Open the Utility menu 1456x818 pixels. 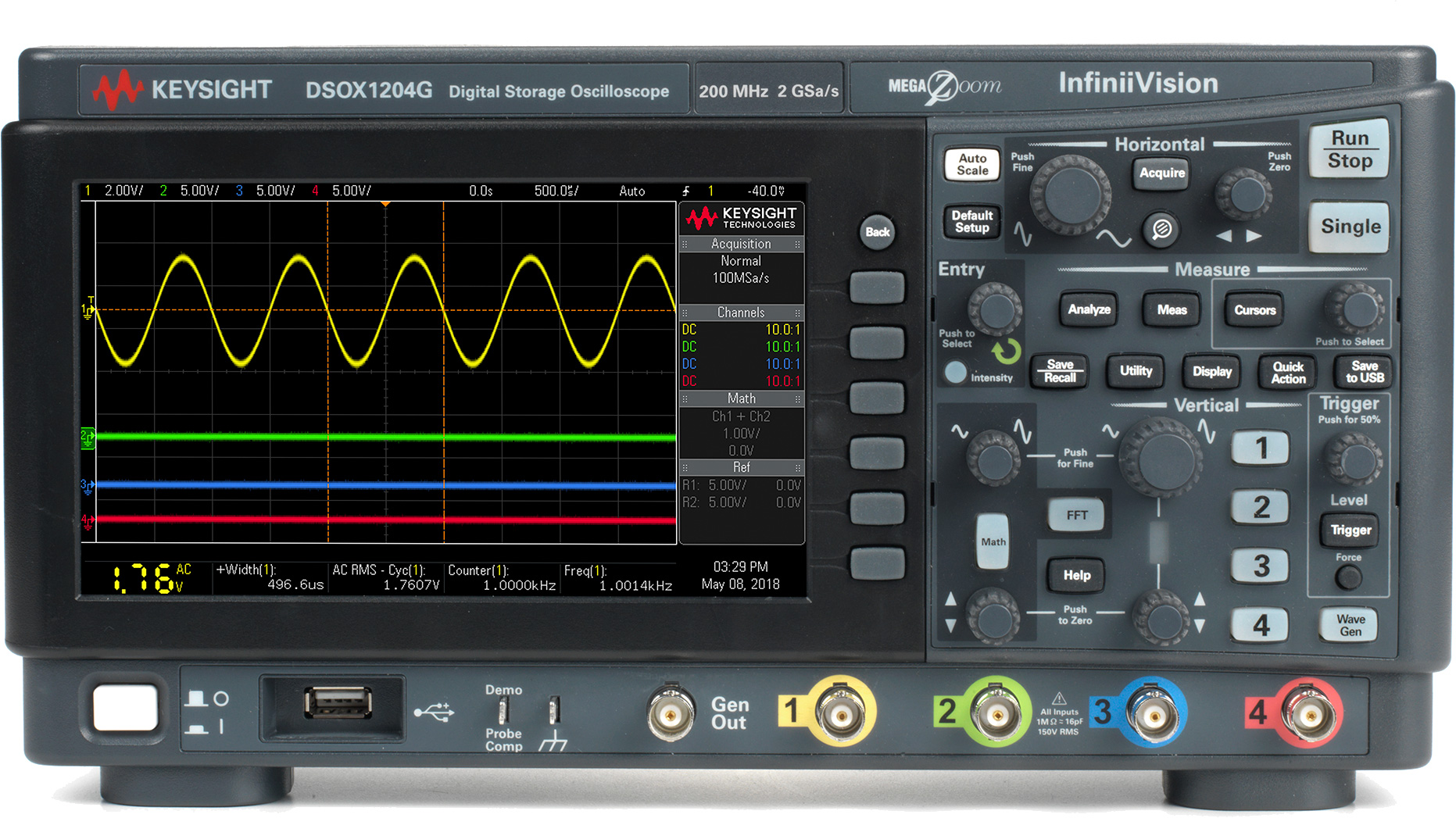1136,371
